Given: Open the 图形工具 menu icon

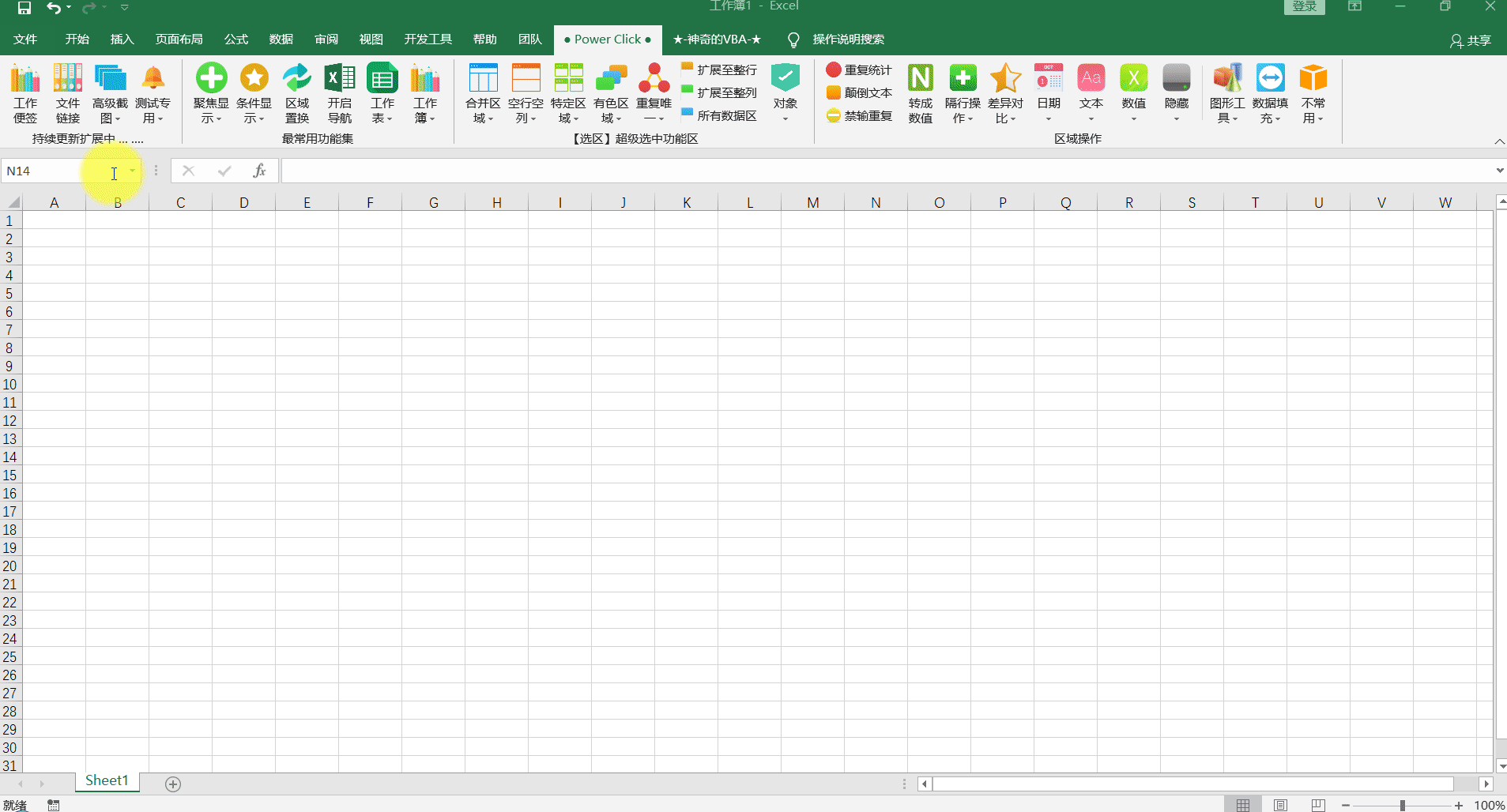Looking at the screenshot, I should pyautogui.click(x=1227, y=93).
